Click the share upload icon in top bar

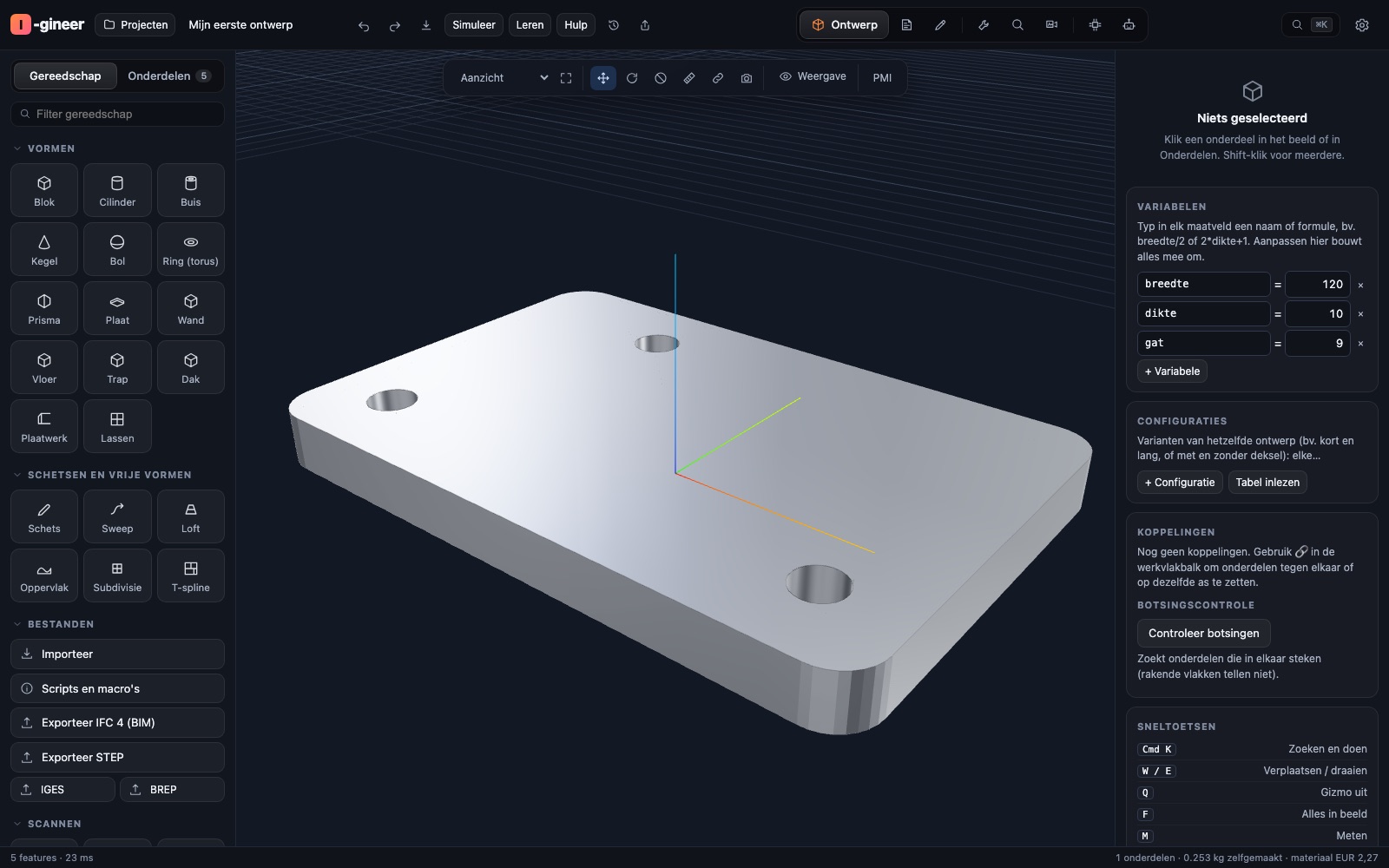click(x=645, y=25)
